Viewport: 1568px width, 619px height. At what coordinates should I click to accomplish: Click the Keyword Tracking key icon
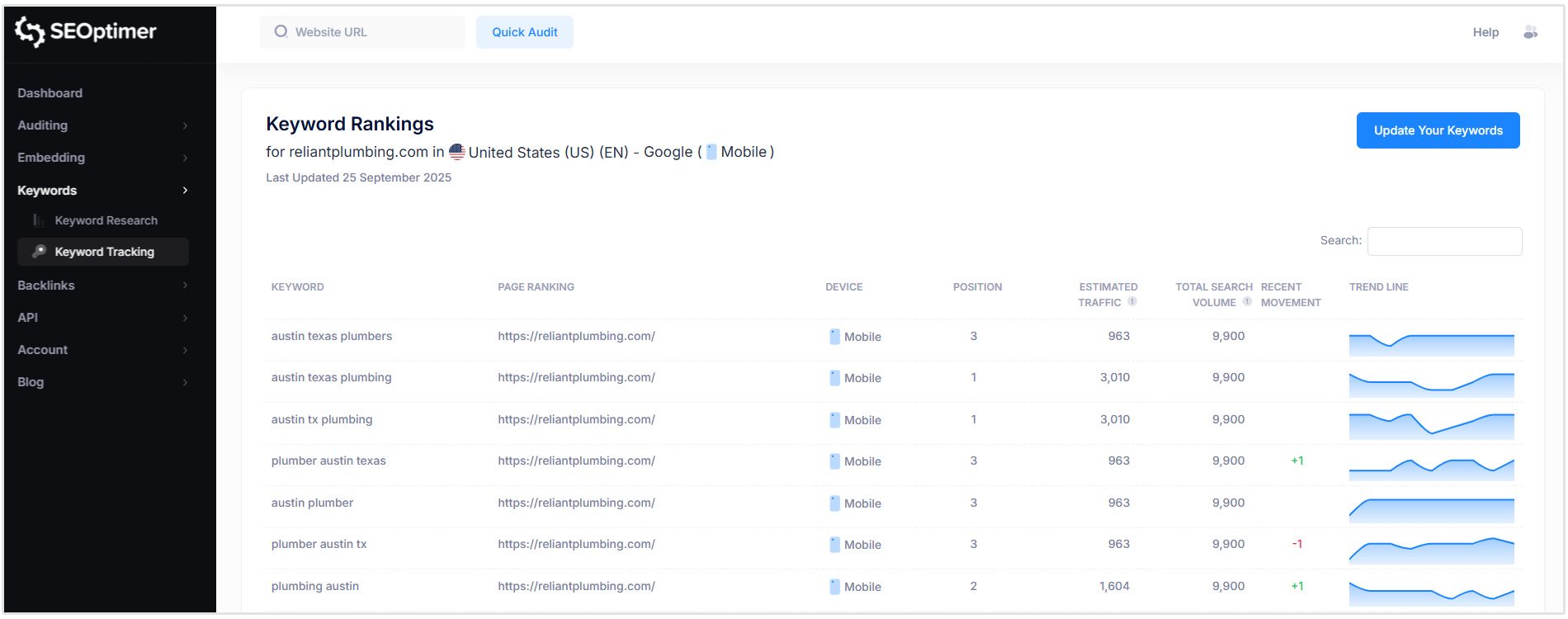point(39,252)
